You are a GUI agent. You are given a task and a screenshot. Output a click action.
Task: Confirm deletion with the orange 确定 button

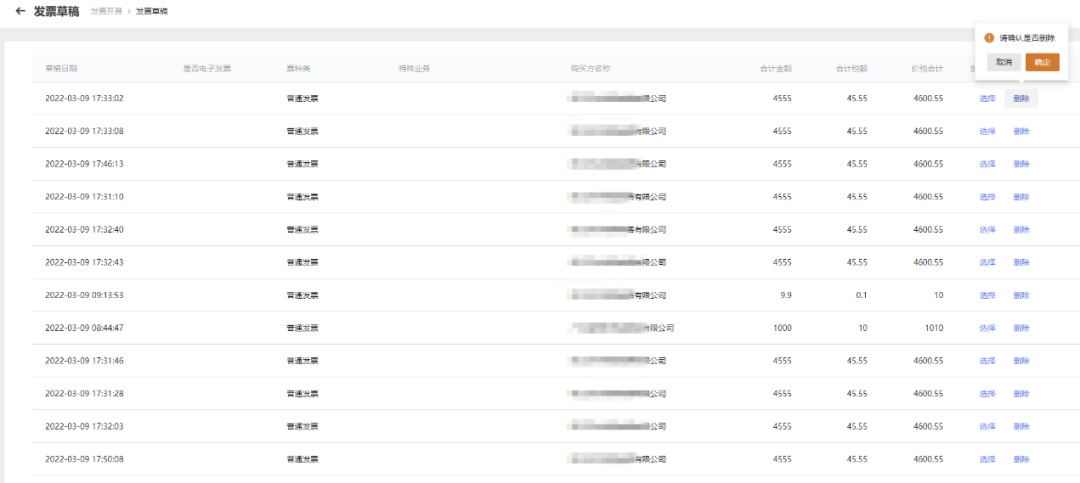coord(1042,62)
